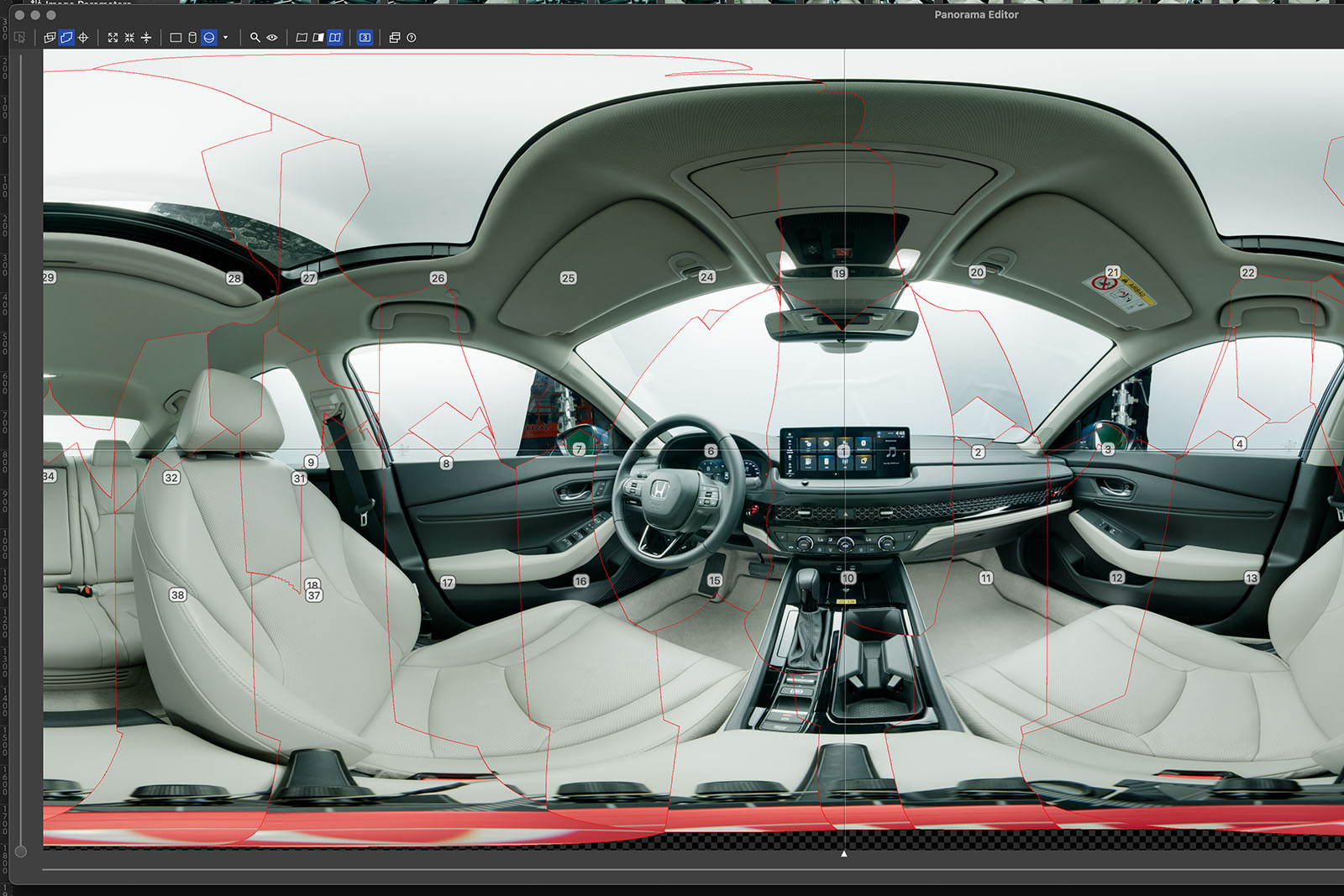The width and height of the screenshot is (1344, 896).
Task: Select image number label 13
Action: coord(1252,578)
